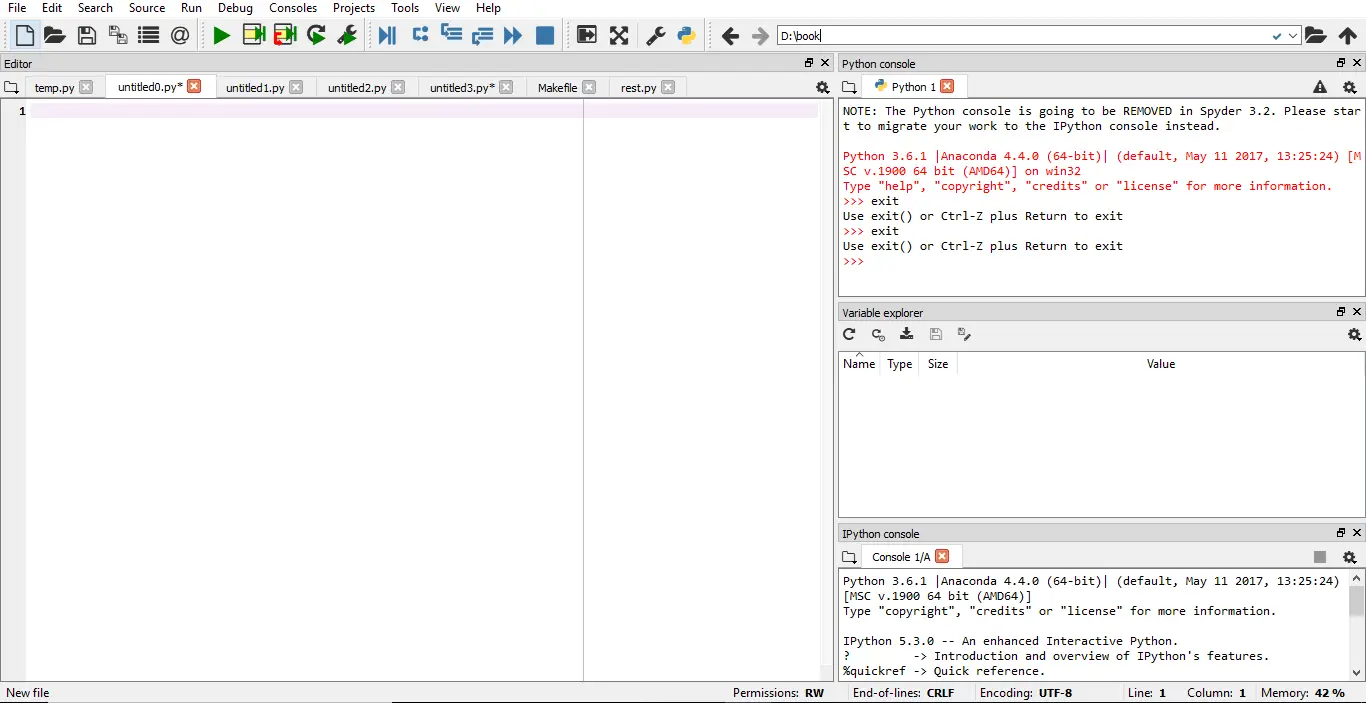Viewport: 1366px width, 703px height.
Task: Go to next cursor position arrow
Action: (760, 36)
